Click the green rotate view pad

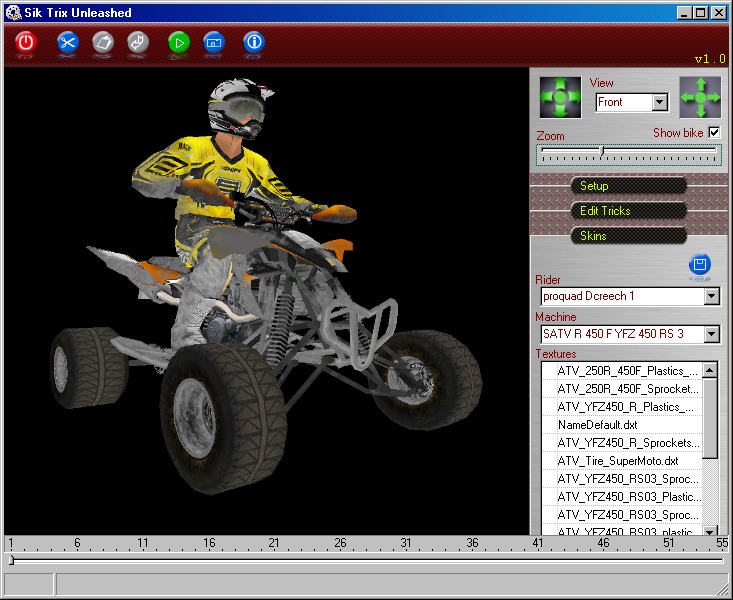pyautogui.click(x=560, y=97)
